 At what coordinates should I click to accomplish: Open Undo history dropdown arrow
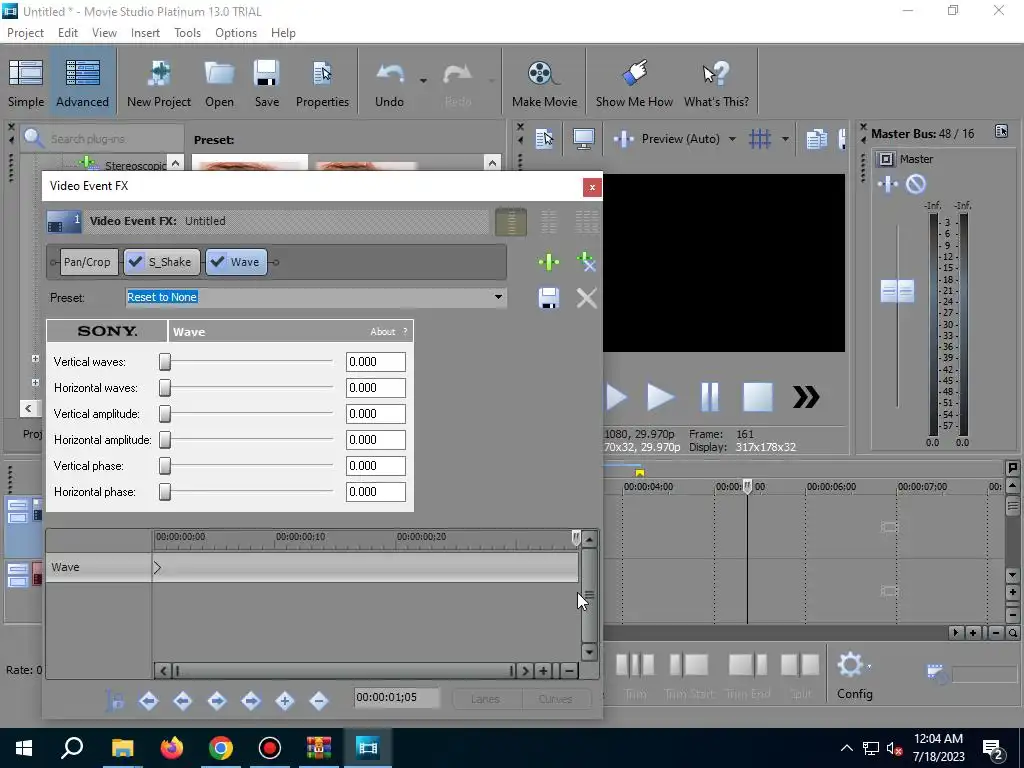point(423,81)
